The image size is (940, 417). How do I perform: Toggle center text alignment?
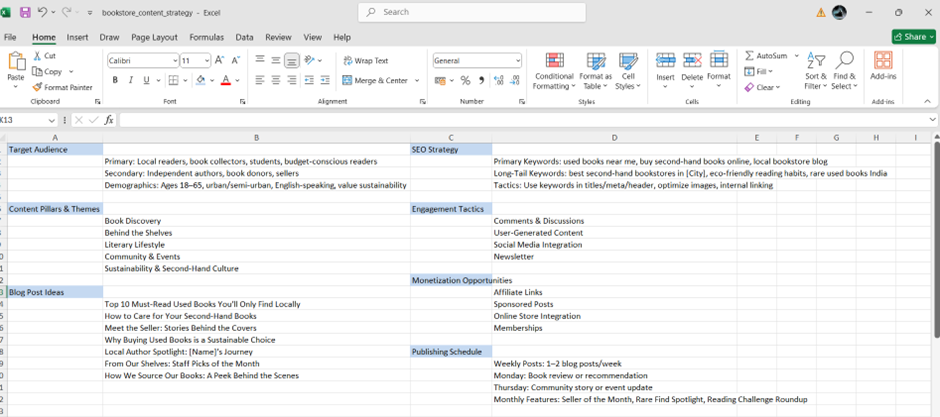[276, 80]
